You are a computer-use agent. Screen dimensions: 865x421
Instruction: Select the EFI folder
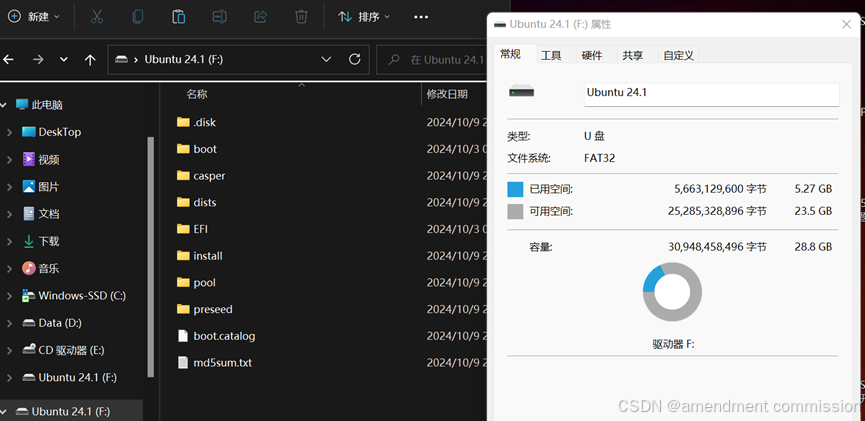coord(192,229)
